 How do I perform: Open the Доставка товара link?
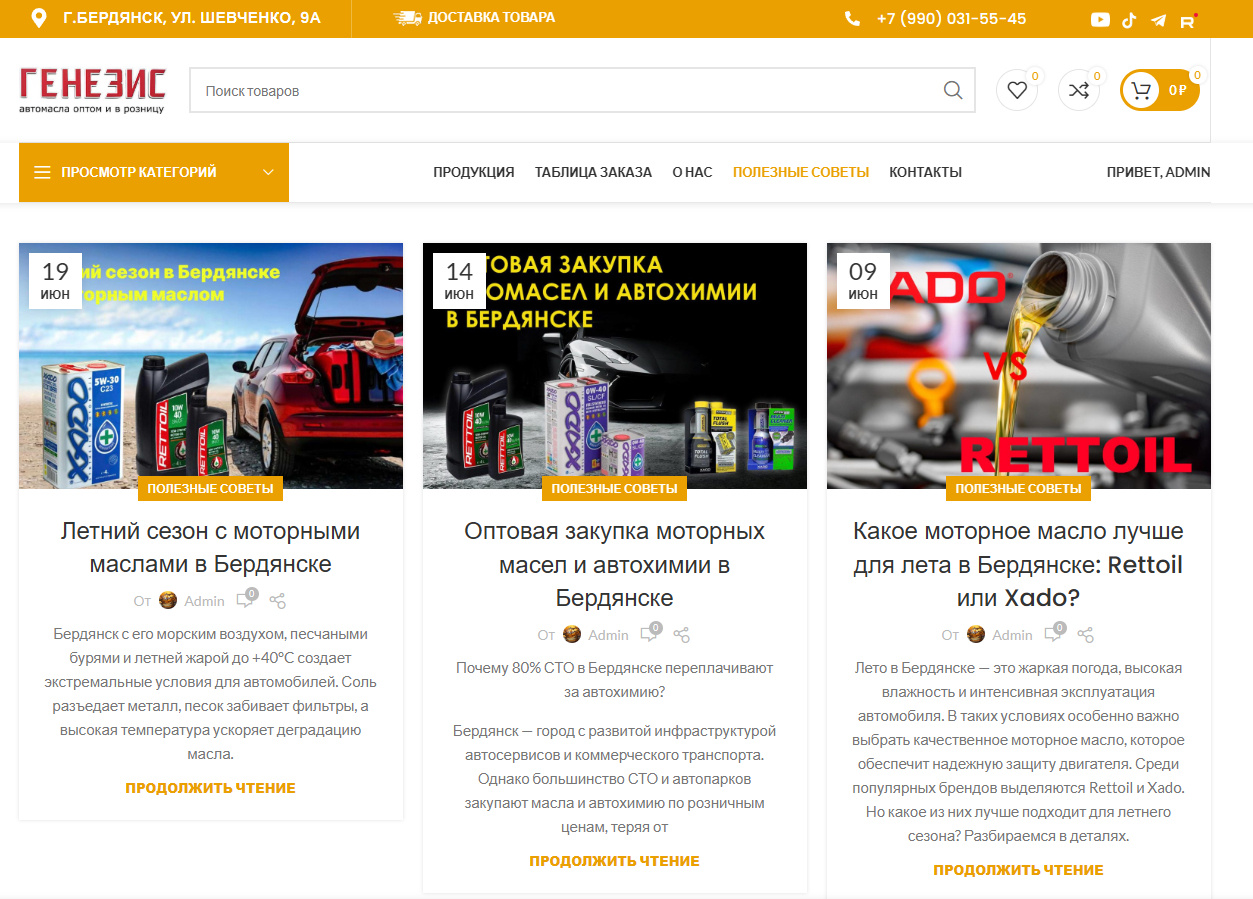[491, 18]
